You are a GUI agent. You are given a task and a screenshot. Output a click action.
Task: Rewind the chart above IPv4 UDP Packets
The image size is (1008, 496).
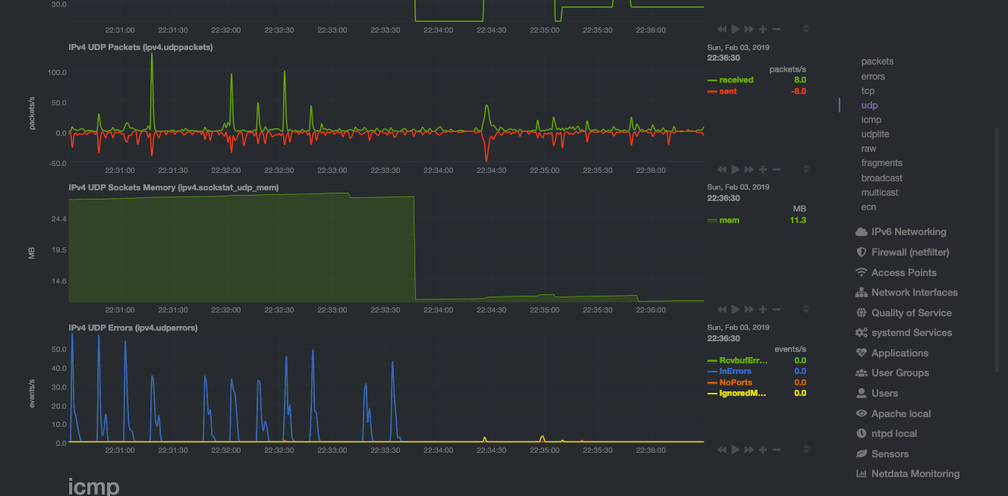click(x=722, y=29)
